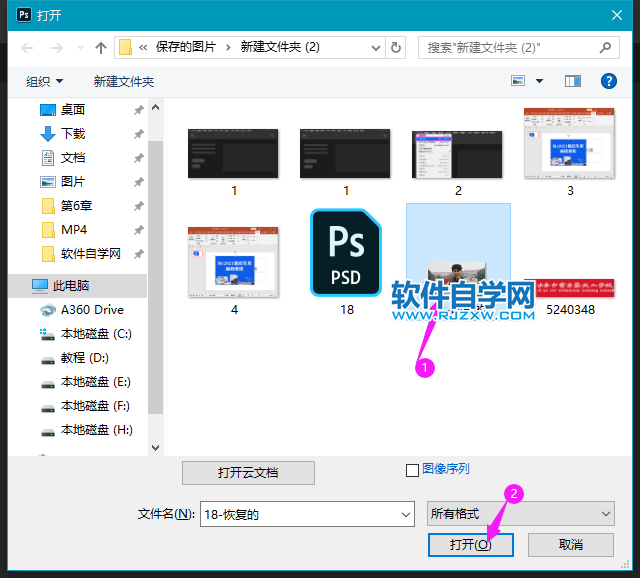Image resolution: width=640 pixels, height=578 pixels.
Task: Open the MP4 folder shortcut
Action: pyautogui.click(x=74, y=229)
